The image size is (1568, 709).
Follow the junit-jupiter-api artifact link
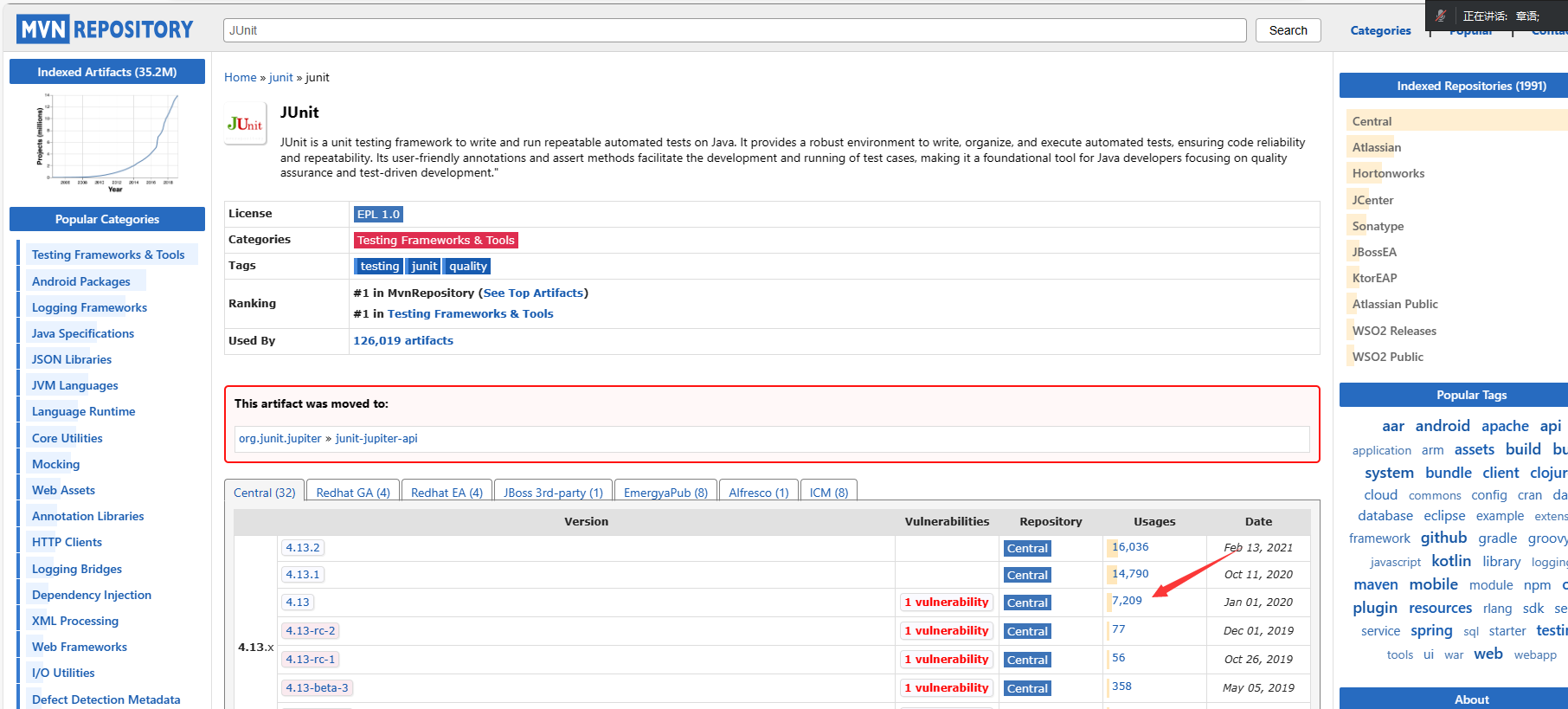pyautogui.click(x=376, y=438)
